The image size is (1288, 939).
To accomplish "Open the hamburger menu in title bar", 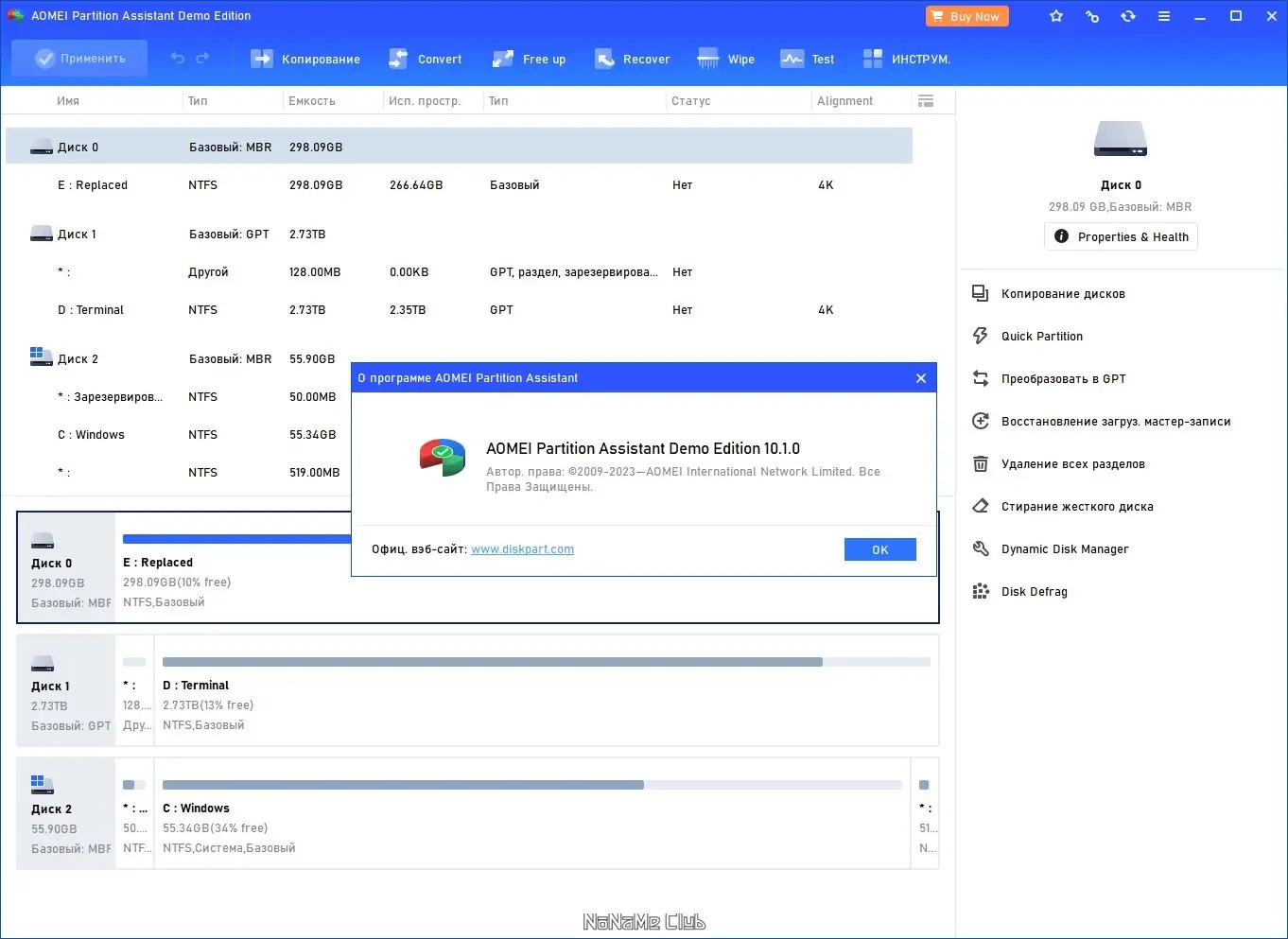I will pyautogui.click(x=1164, y=16).
